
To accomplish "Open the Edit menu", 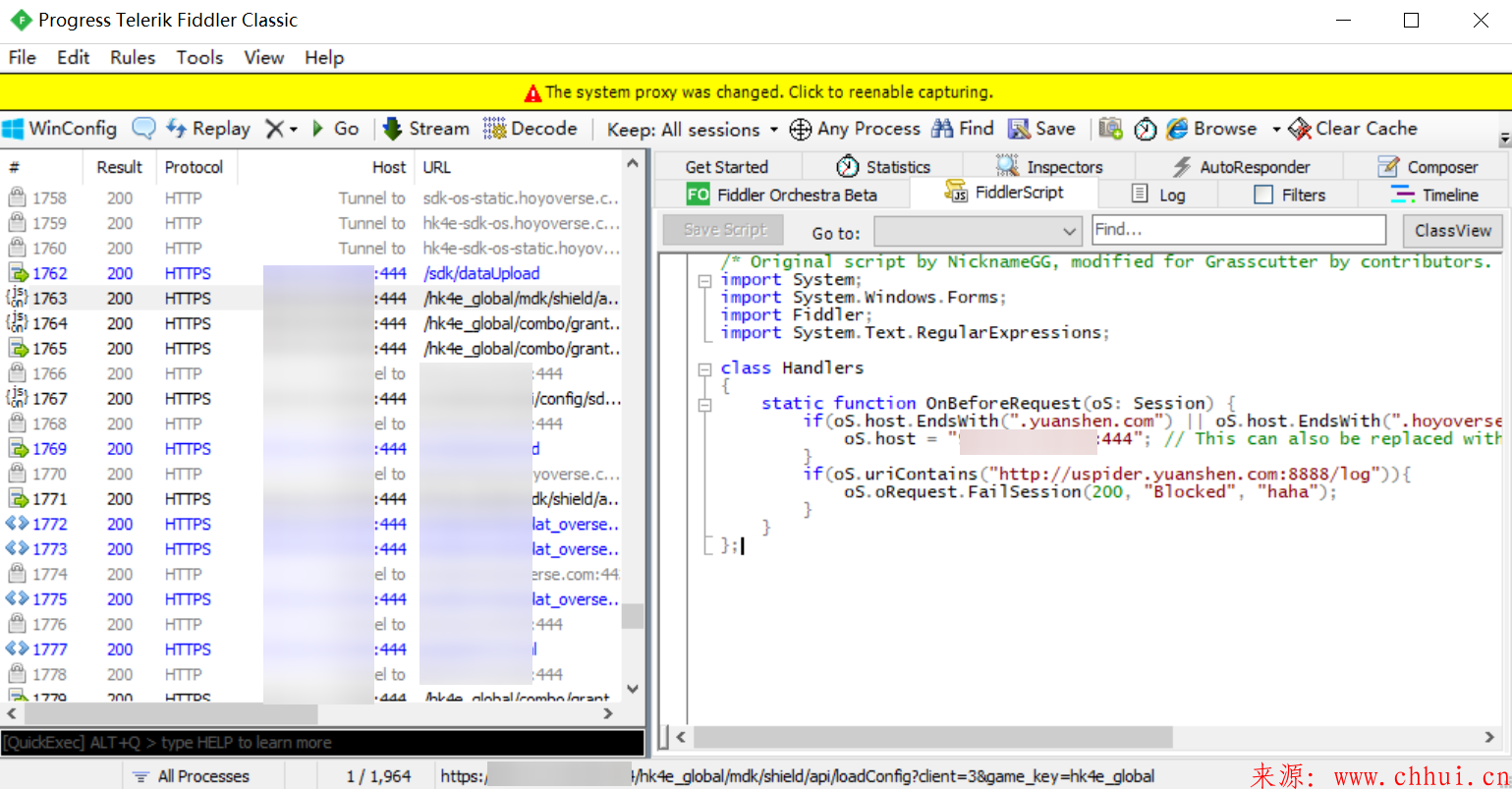I will (x=73, y=57).
